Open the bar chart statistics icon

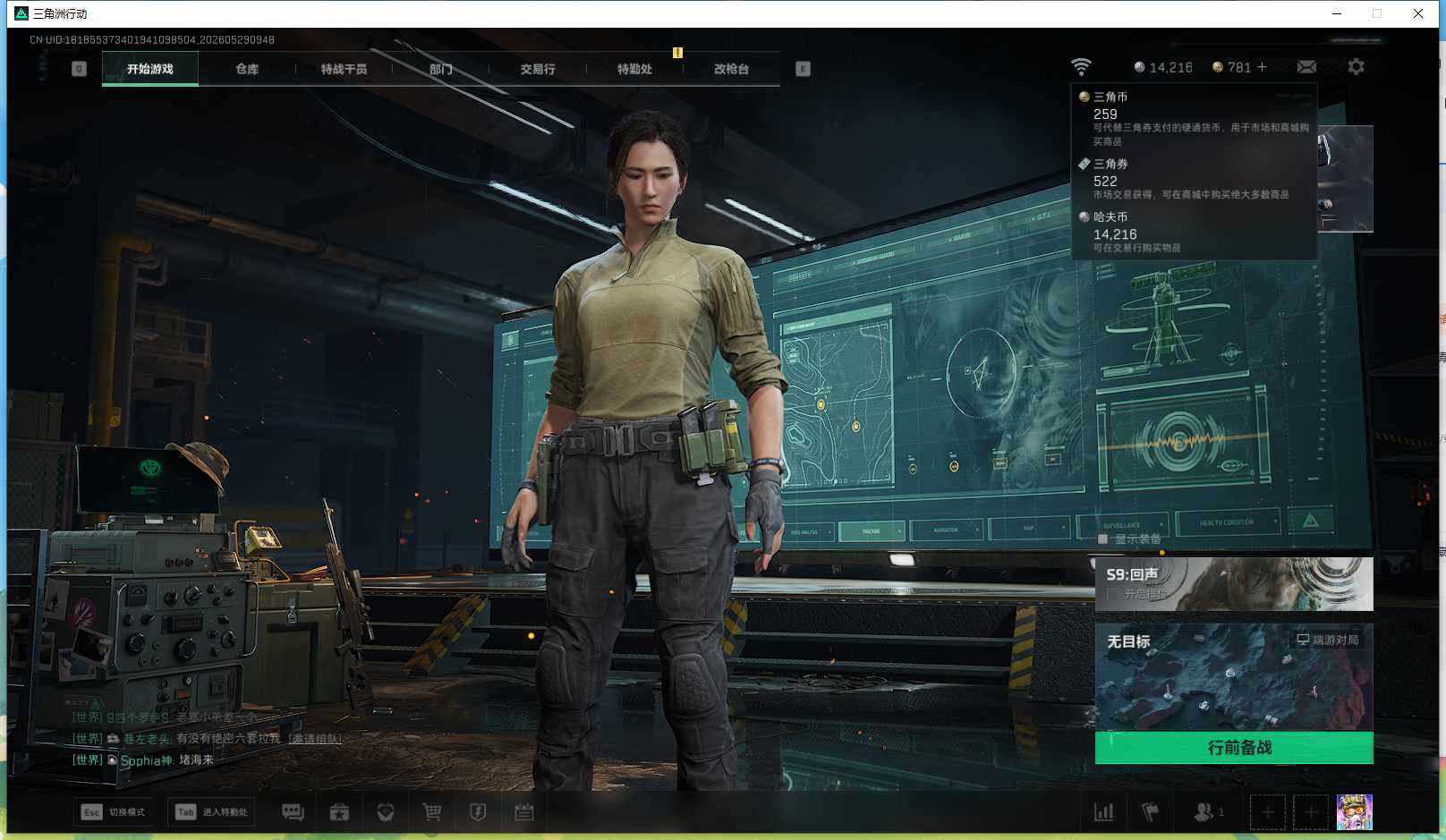pyautogui.click(x=1104, y=811)
